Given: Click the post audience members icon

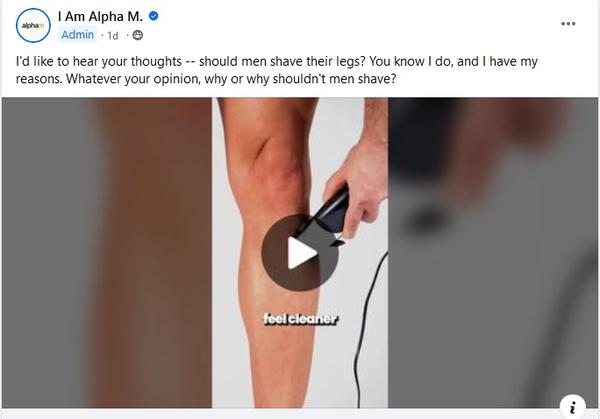Looking at the screenshot, I should coord(138,35).
